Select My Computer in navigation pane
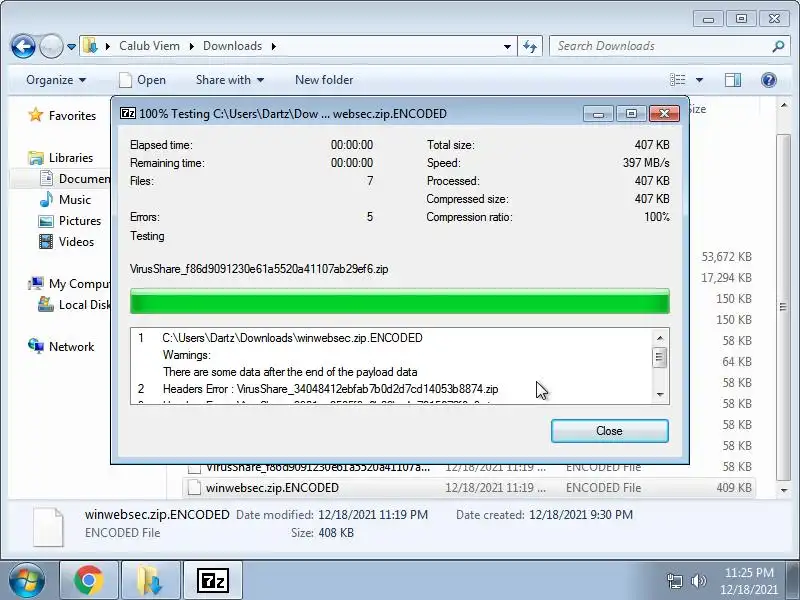 coord(79,283)
